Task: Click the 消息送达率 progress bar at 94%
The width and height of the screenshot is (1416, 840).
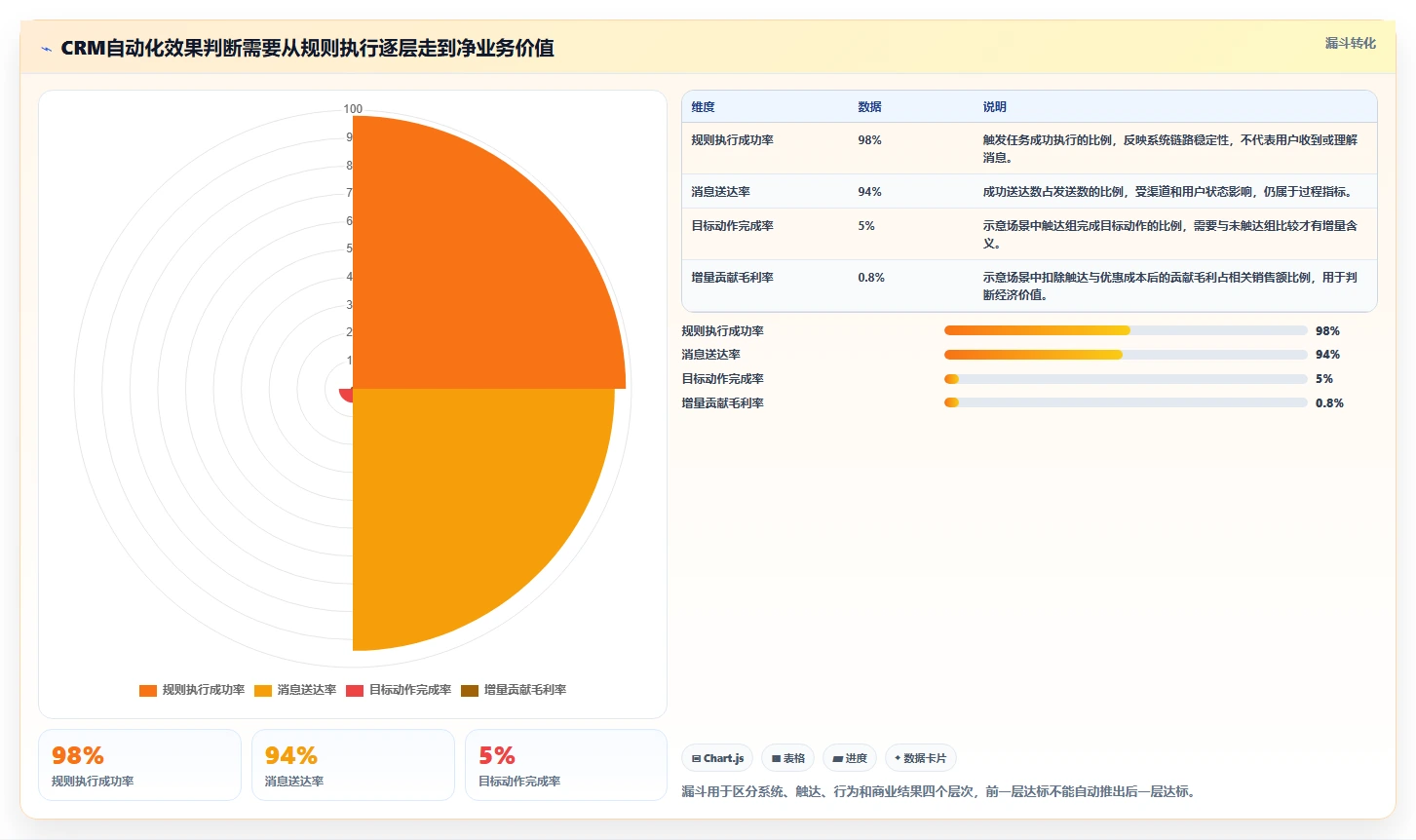Action: 1126,355
